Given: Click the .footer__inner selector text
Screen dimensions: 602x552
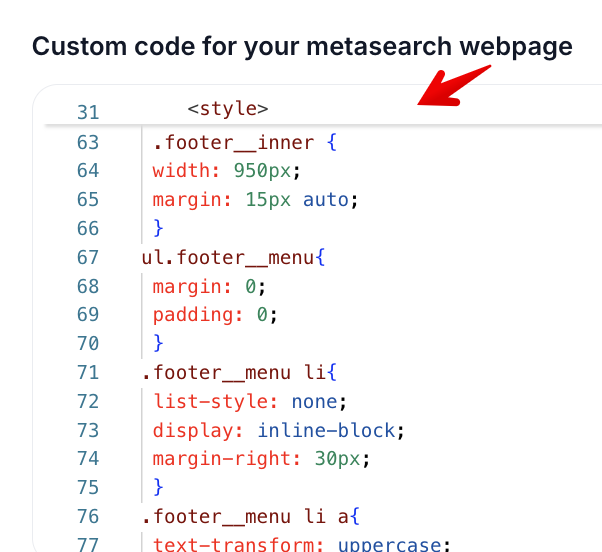Looking at the screenshot, I should [x=233, y=142].
